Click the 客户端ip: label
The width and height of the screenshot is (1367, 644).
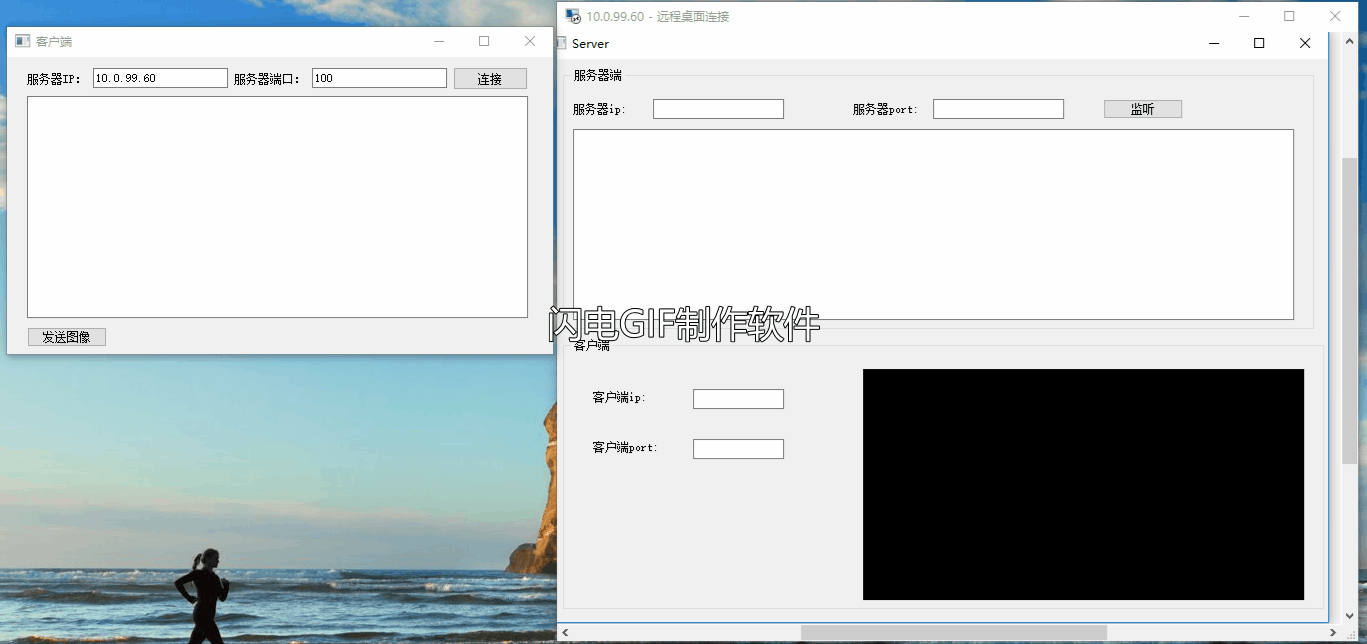619,398
